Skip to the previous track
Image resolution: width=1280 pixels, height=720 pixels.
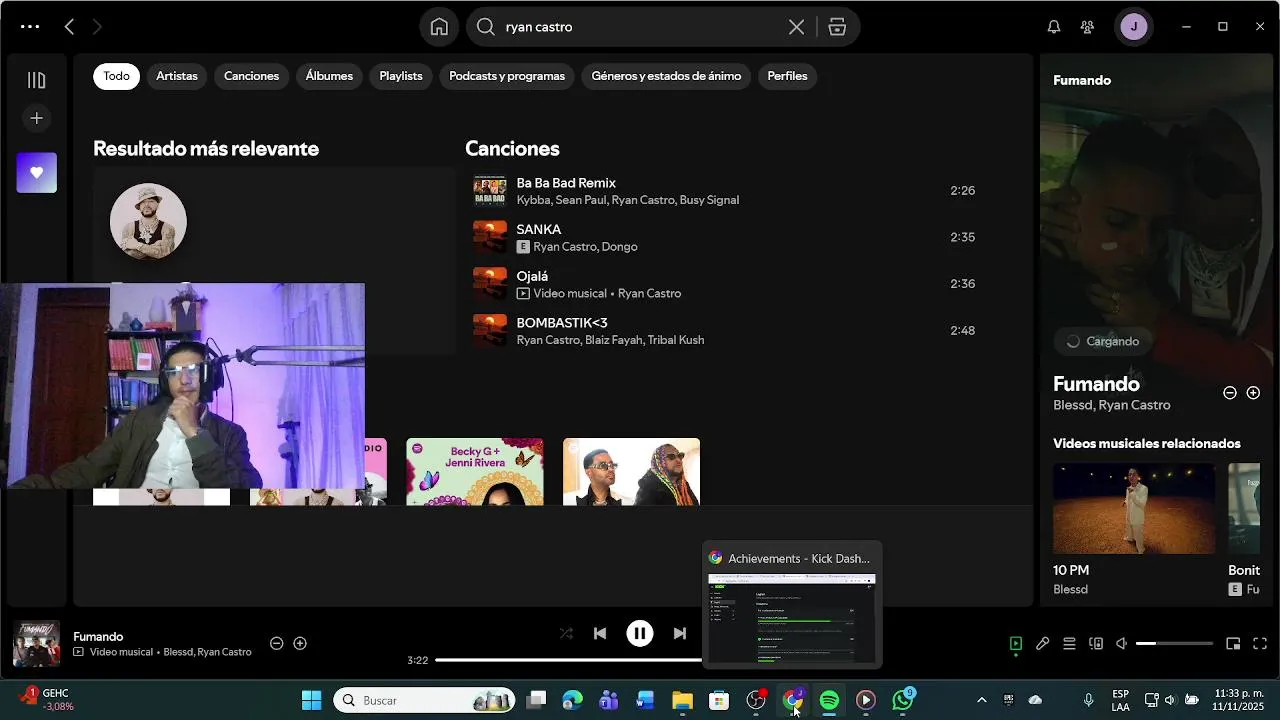click(x=600, y=633)
